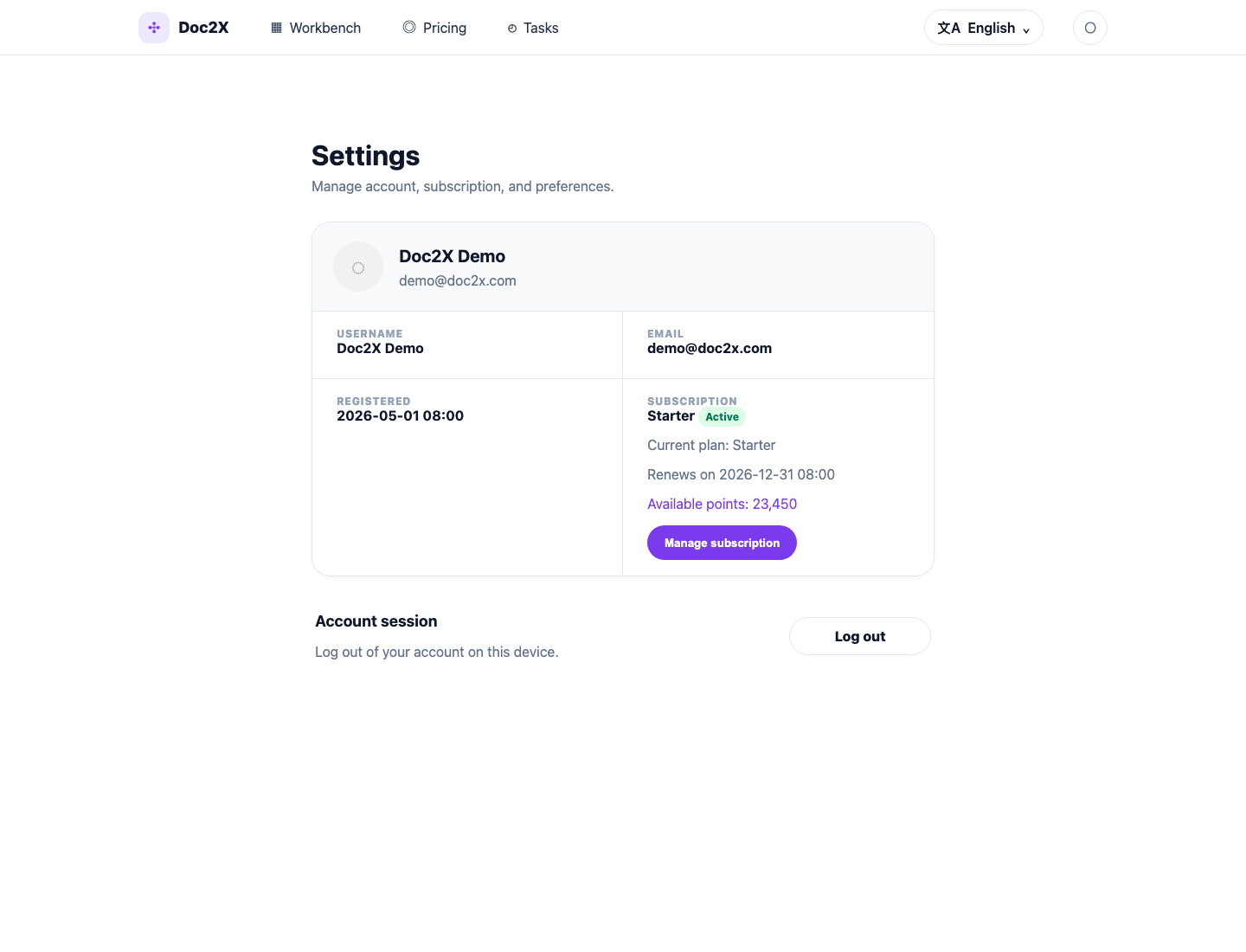Click the profile header name Doc2X Demo
1246x952 pixels.
click(452, 256)
